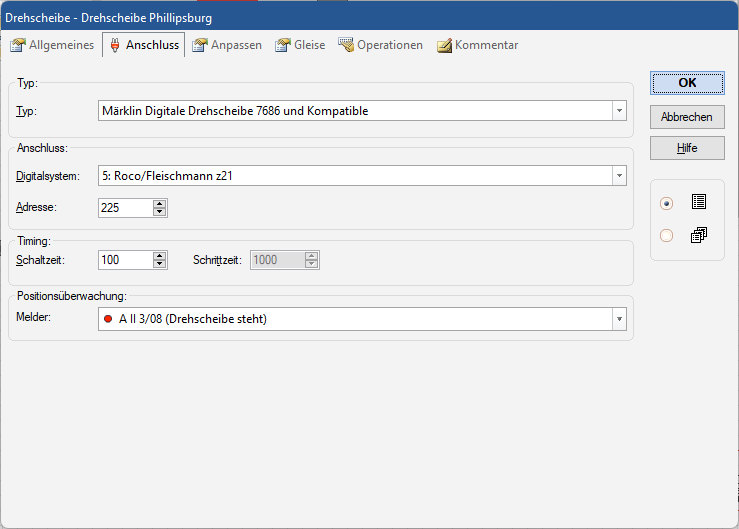Increase the Adresse value with up arrow
Image resolution: width=739 pixels, height=529 pixels.
[159, 203]
